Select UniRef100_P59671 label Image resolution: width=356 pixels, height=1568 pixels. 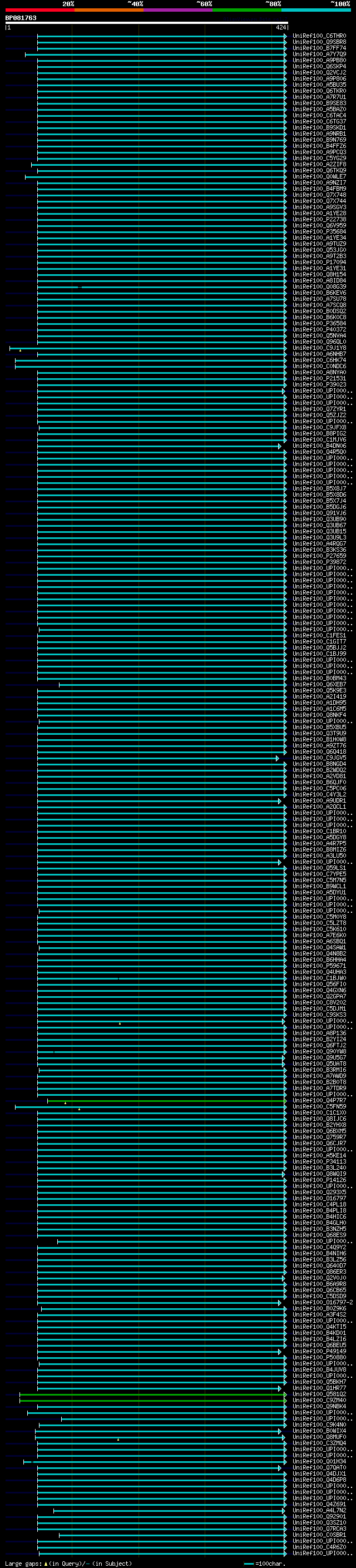[319, 966]
